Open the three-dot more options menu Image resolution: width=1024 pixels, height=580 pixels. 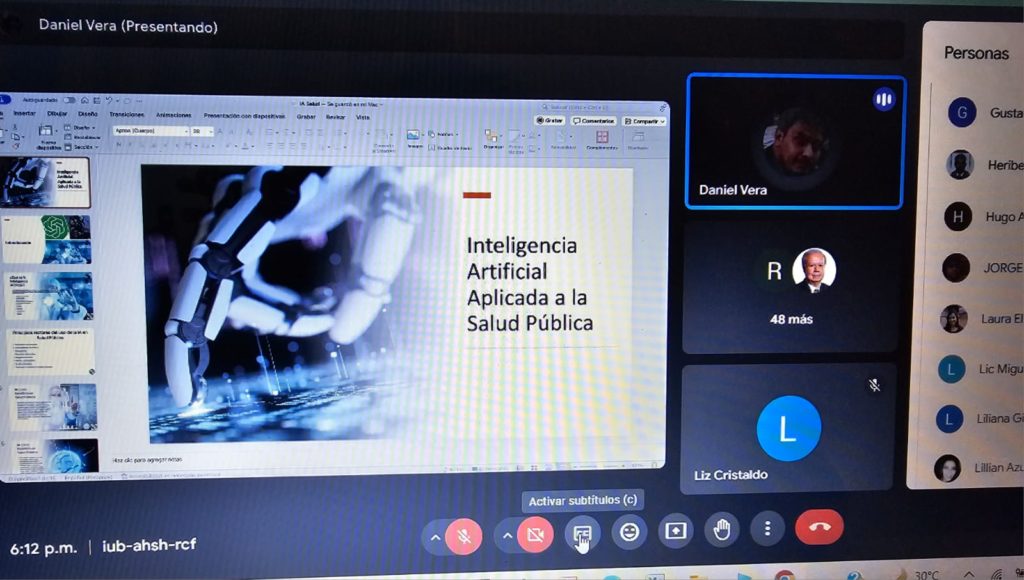pyautogui.click(x=767, y=528)
